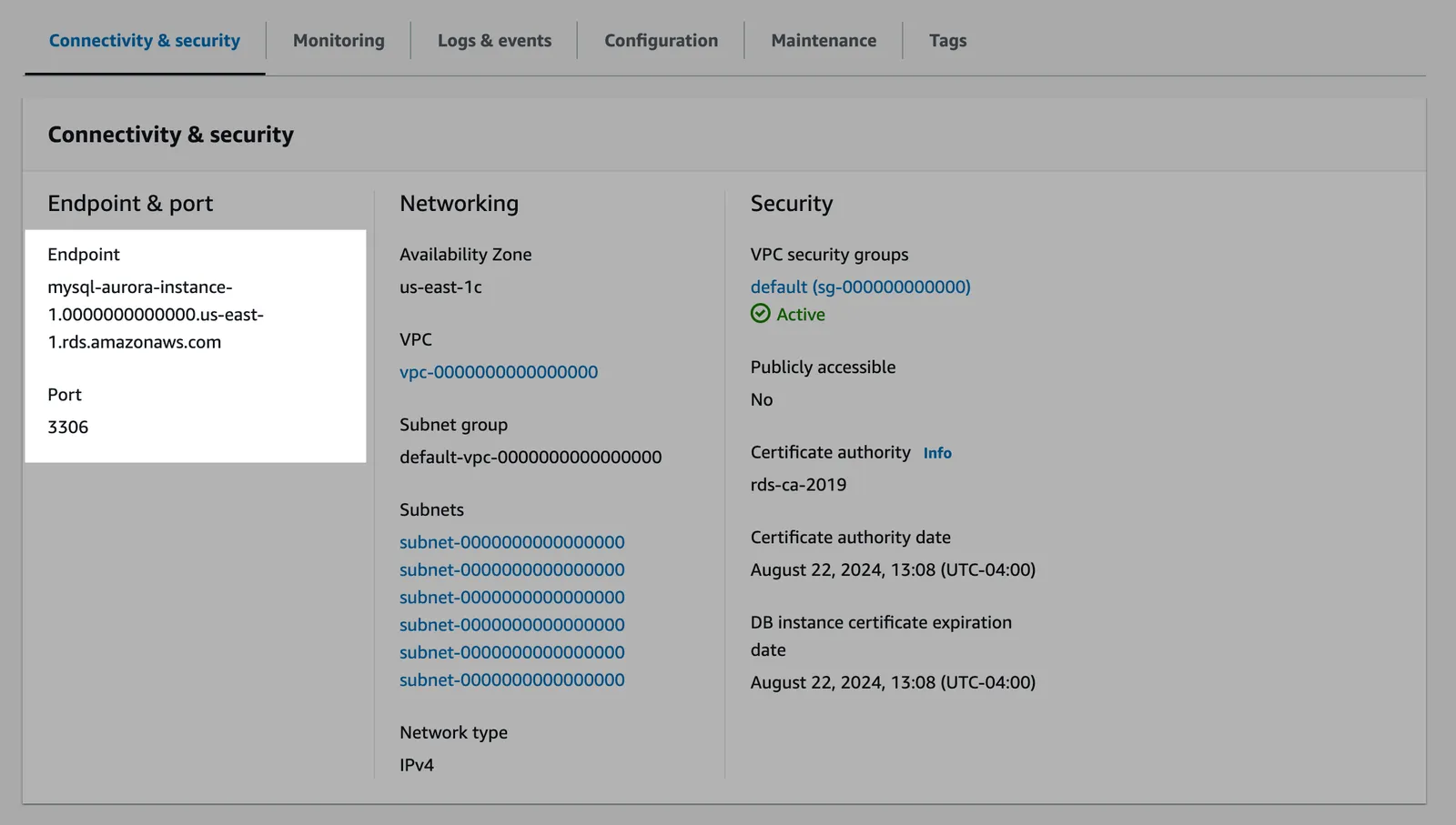The height and width of the screenshot is (825, 1456).
Task: Open the Logs & events tab
Action: (x=494, y=40)
